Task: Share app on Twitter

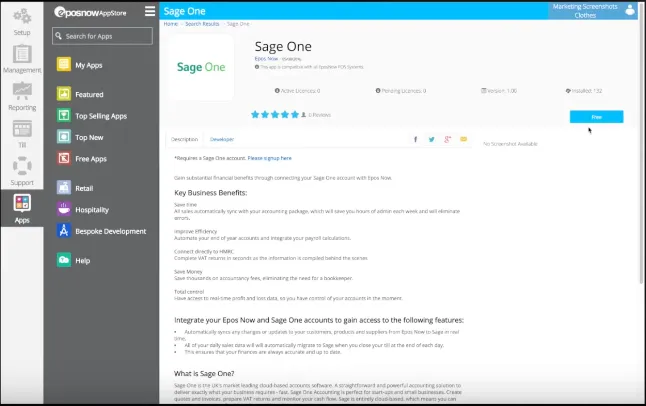Action: [x=431, y=139]
